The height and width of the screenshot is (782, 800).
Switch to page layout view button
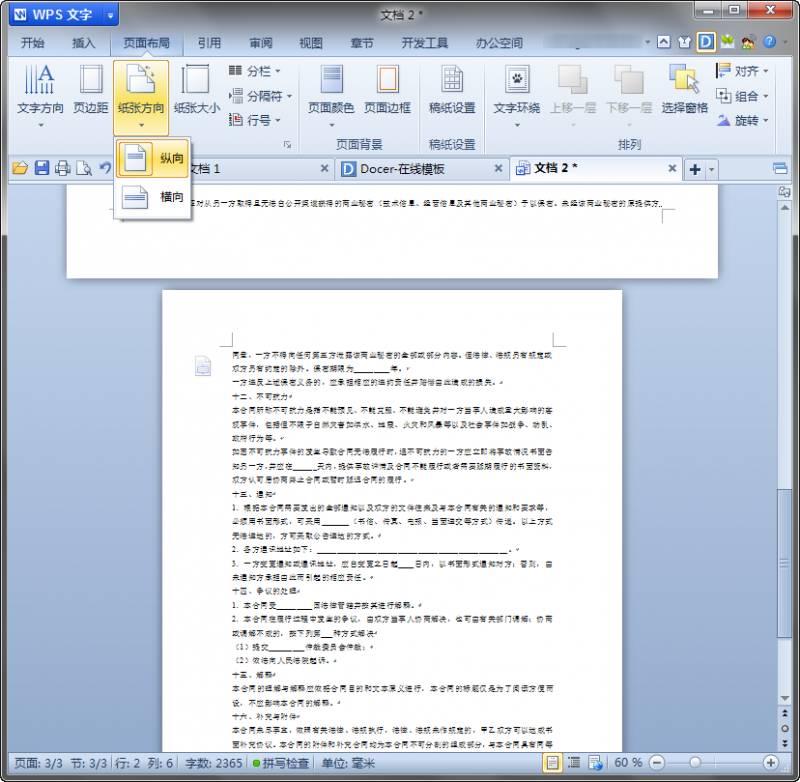(552, 763)
